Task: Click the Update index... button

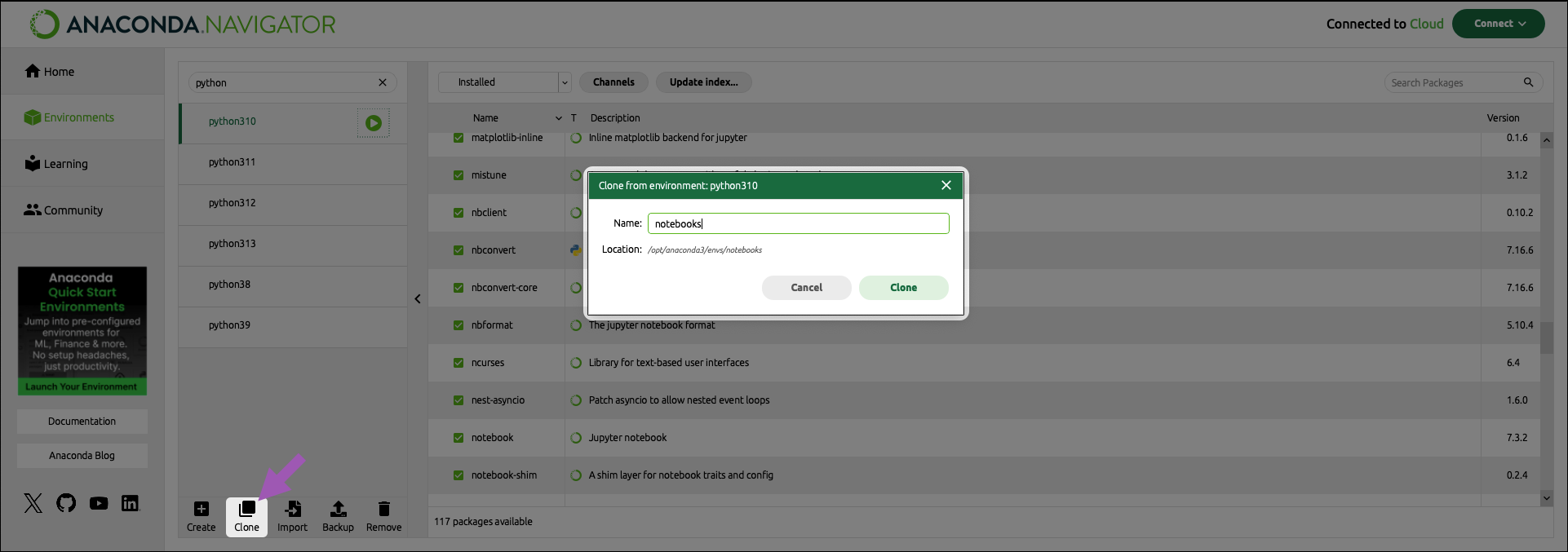Action: 704,82
